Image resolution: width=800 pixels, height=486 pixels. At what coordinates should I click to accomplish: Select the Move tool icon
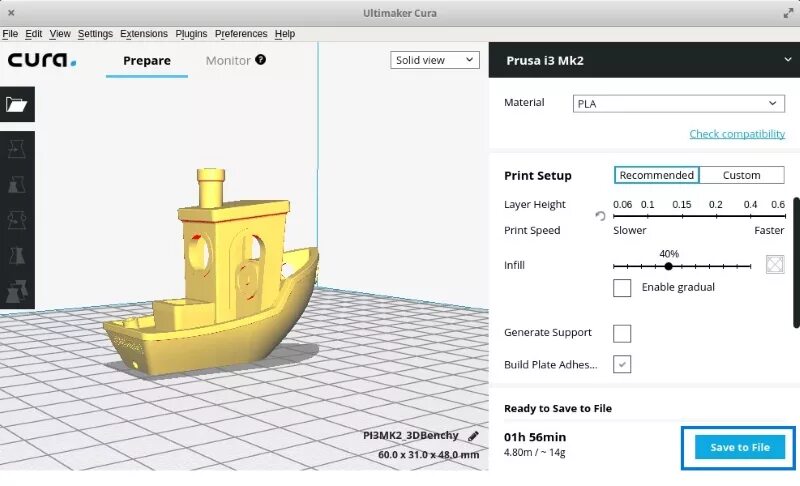16,149
